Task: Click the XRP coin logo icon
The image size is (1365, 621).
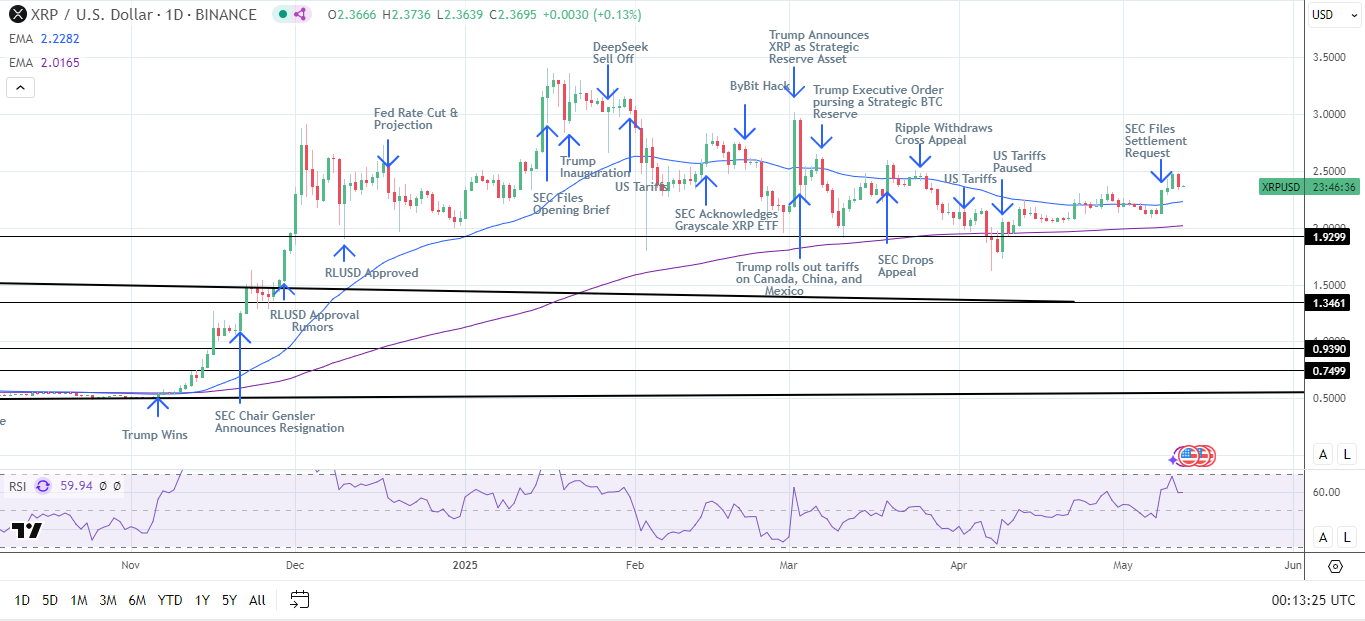Action: point(17,14)
